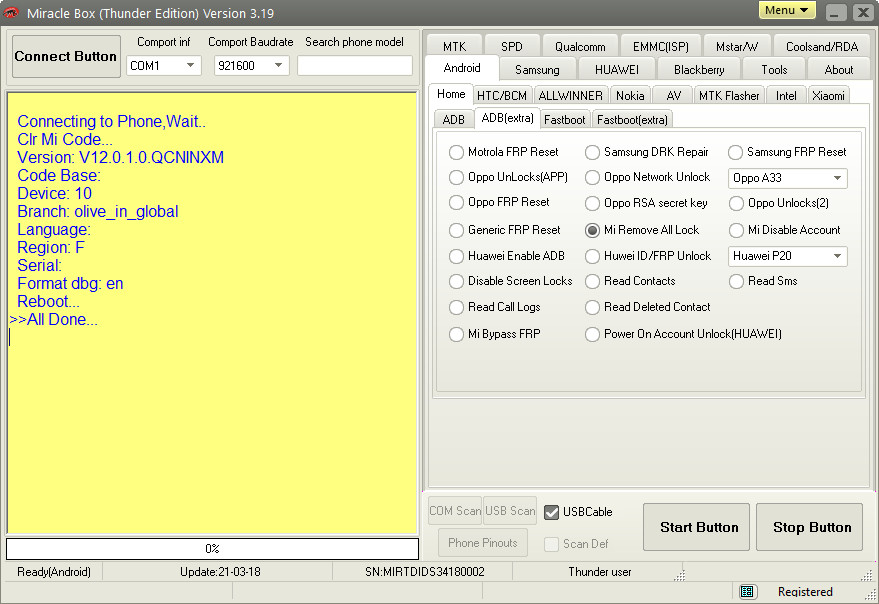Viewport: 879px width, 604px height.
Task: Select the Xiaomi sub-tab
Action: [x=828, y=96]
